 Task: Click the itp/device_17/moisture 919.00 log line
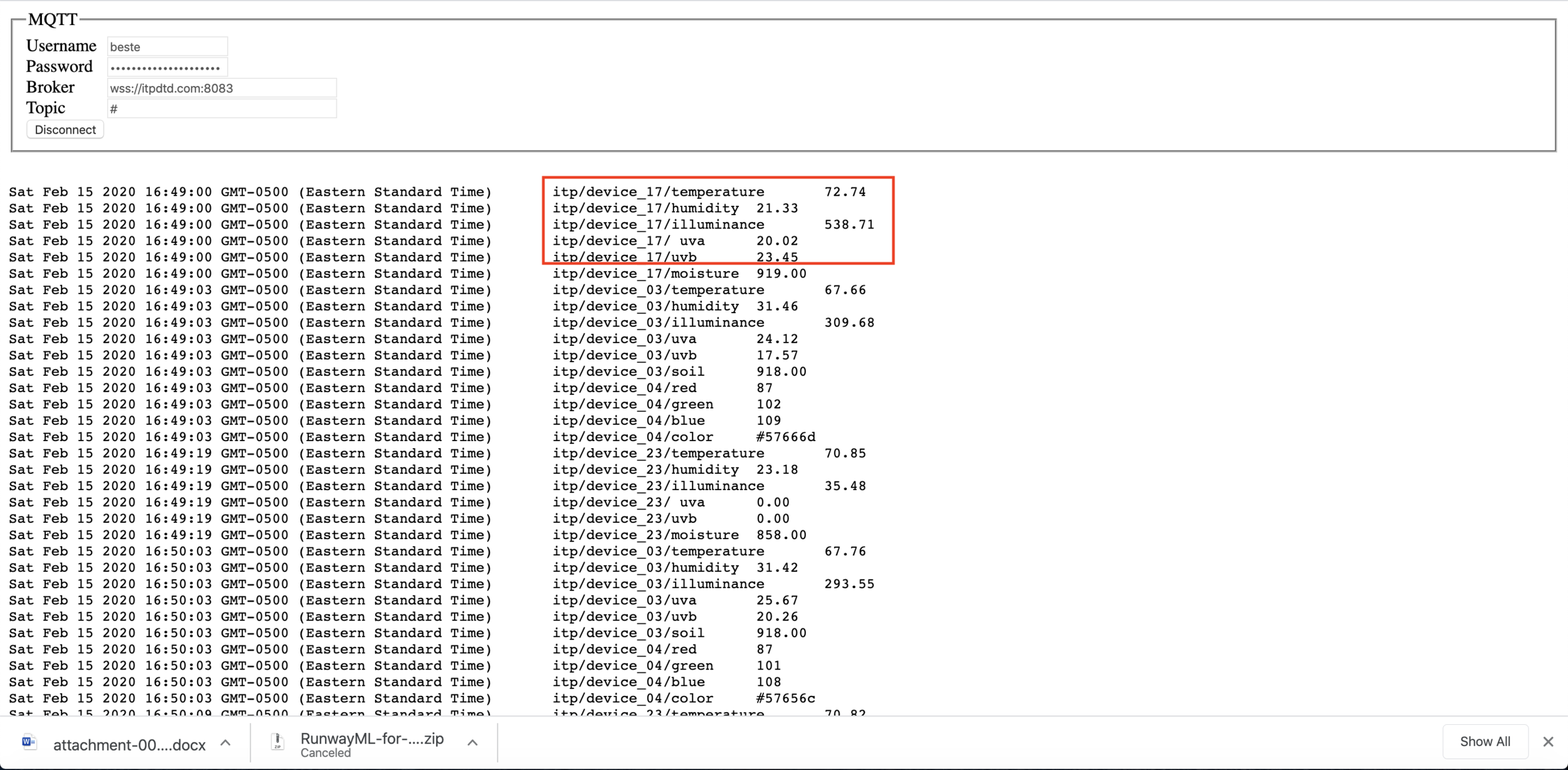click(x=679, y=274)
